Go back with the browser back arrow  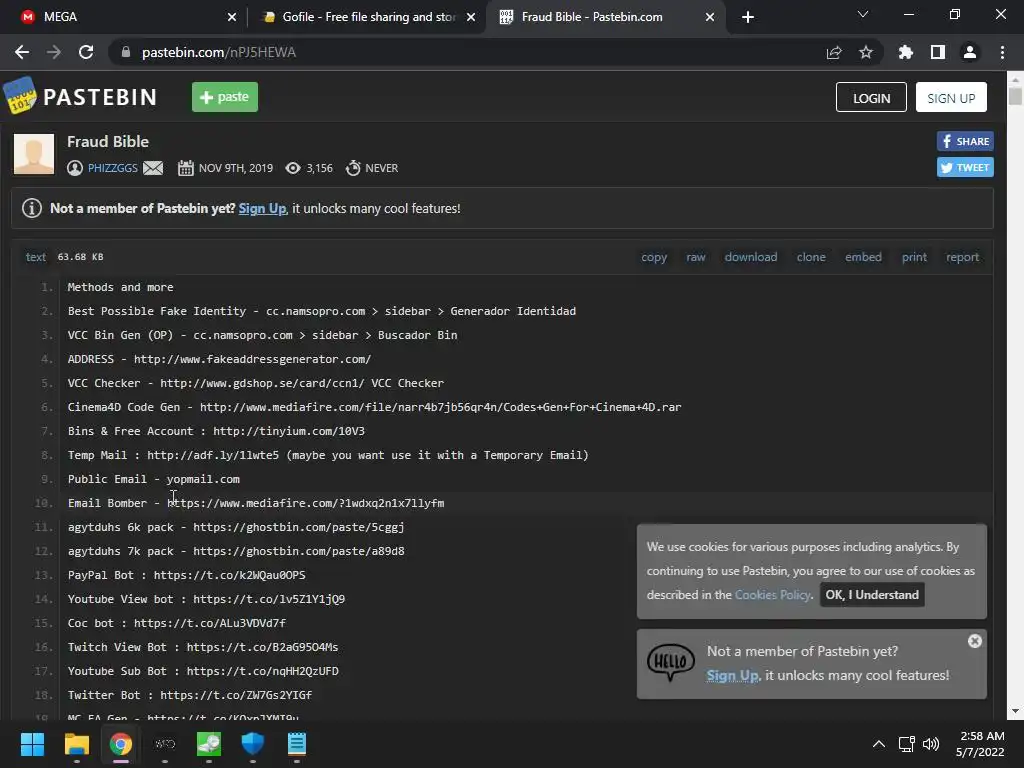point(22,52)
